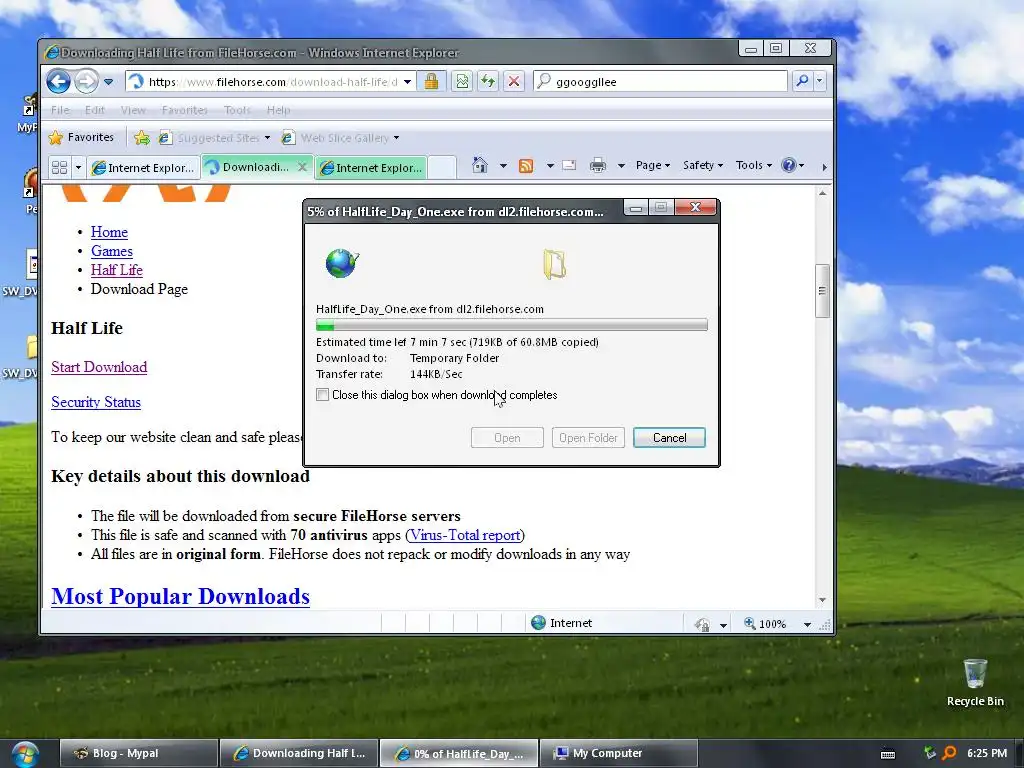Switch to the first Internet Explorer tab
The width and height of the screenshot is (1024, 768).
(144, 168)
